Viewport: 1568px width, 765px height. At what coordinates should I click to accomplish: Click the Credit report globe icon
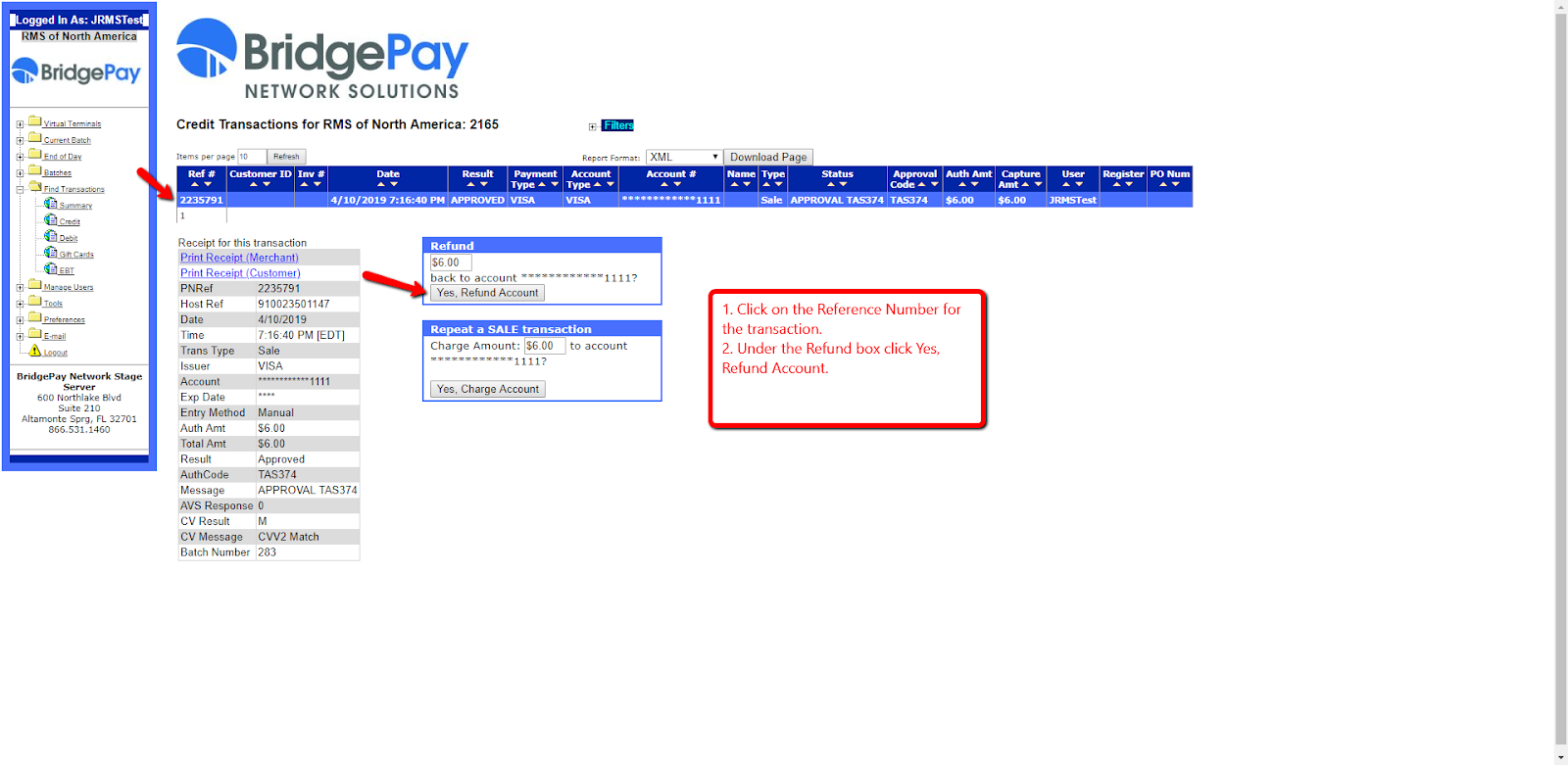(51, 219)
